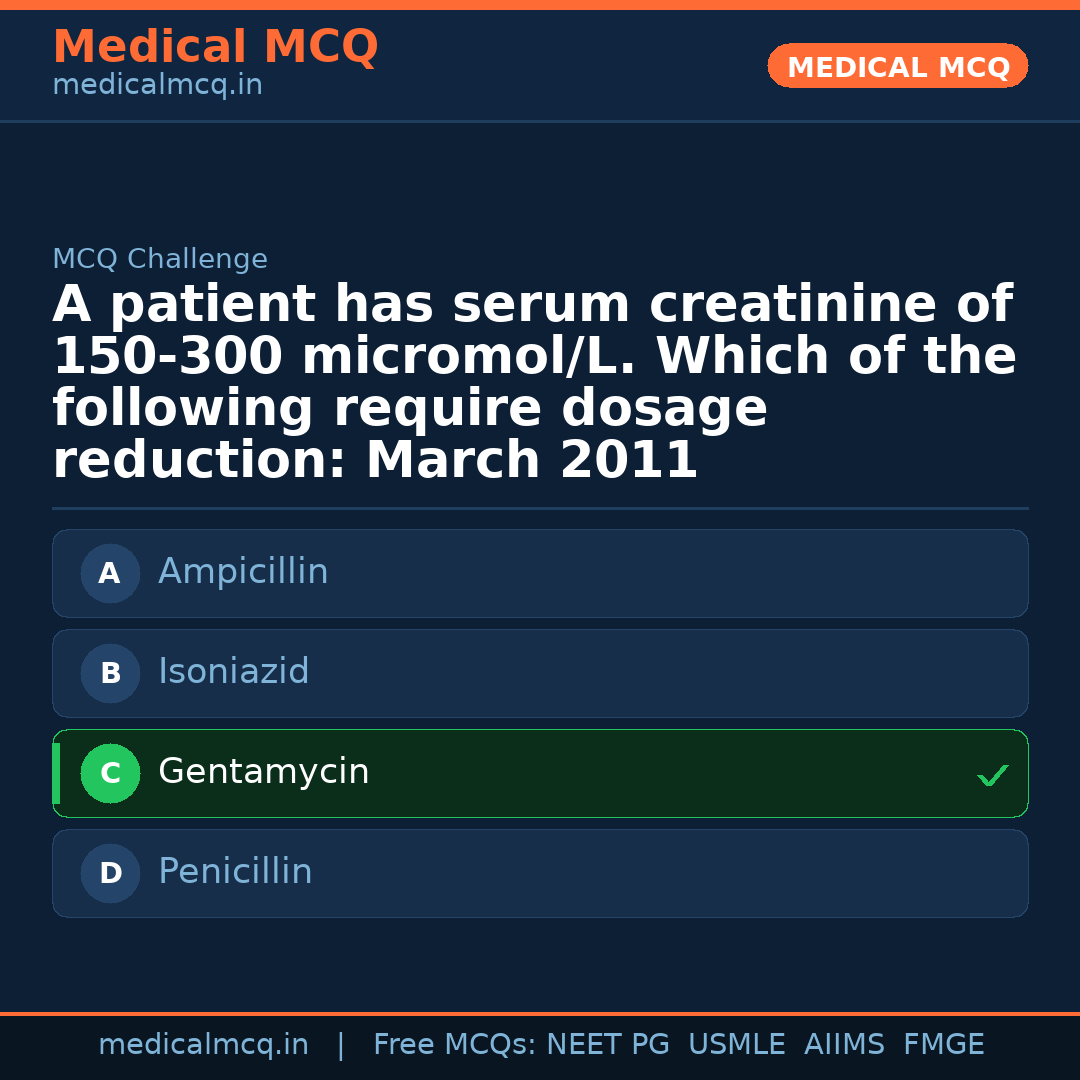This screenshot has height=1080, width=1080.
Task: Click the circled letter A icon
Action: 110,573
